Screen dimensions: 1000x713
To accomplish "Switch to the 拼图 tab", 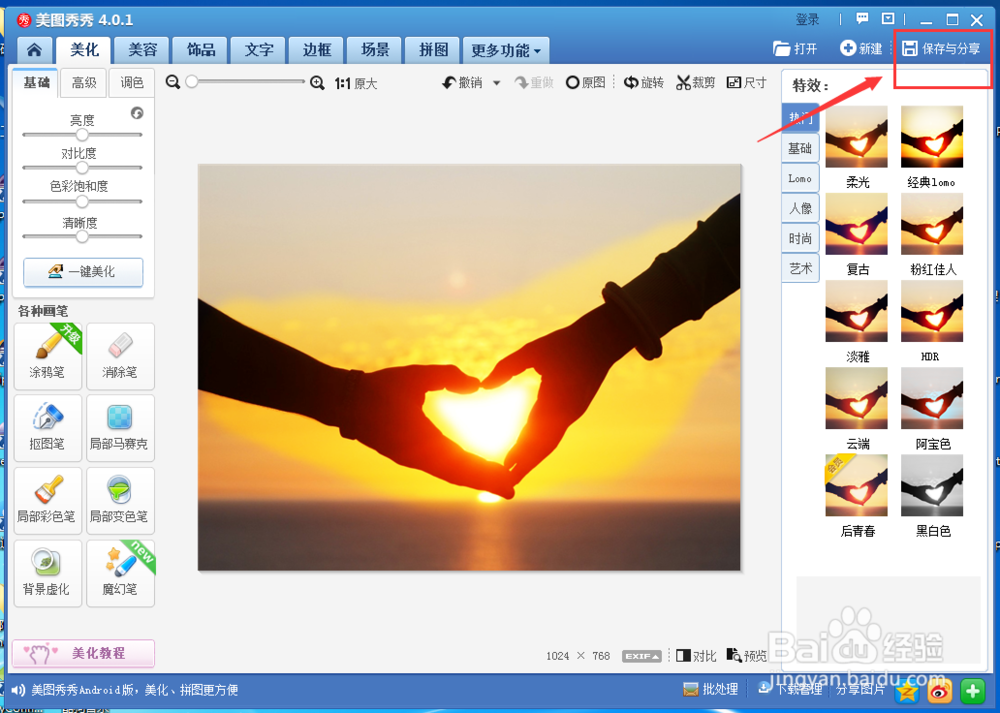I will click(x=433, y=50).
